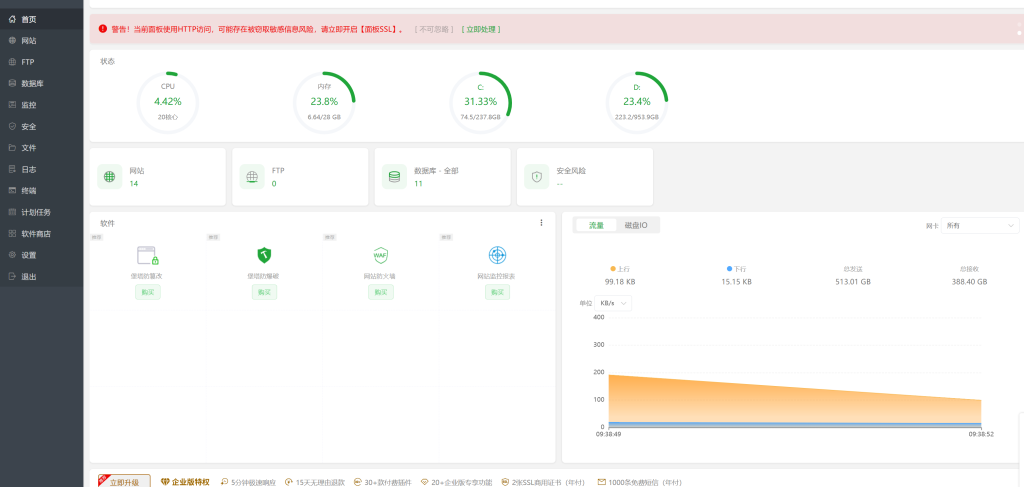Open the 软件 panel three-dot menu
This screenshot has height=487, width=1024.
click(541, 223)
